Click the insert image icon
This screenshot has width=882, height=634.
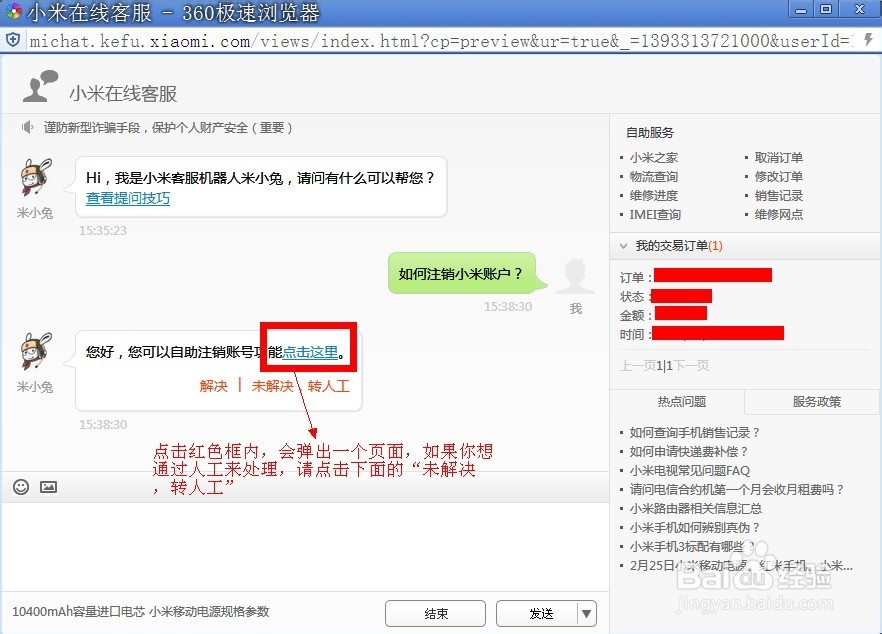[48, 487]
